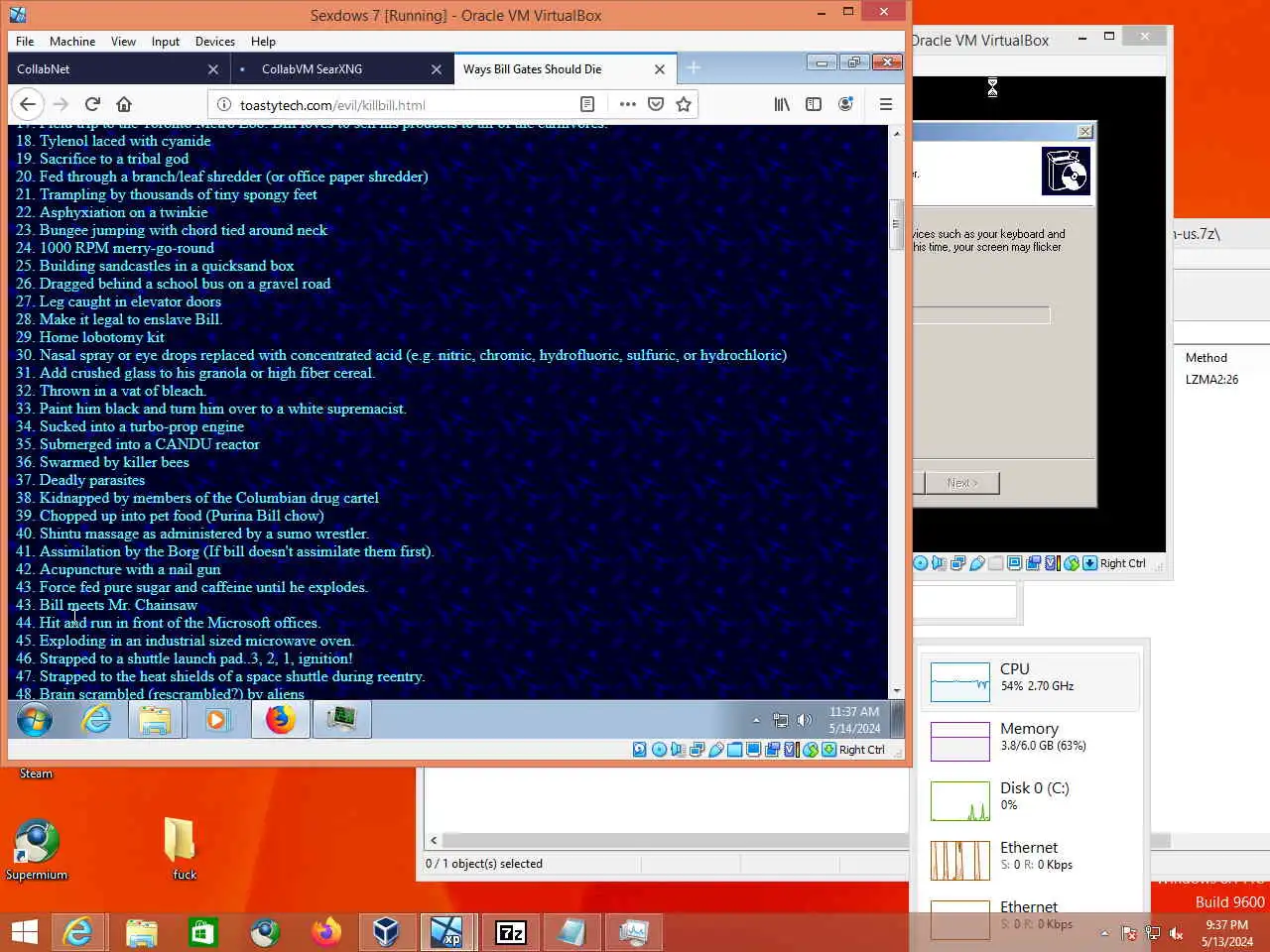Open Task Manager on host taskbar
Viewport: 1270px width, 952px height.
633,932
